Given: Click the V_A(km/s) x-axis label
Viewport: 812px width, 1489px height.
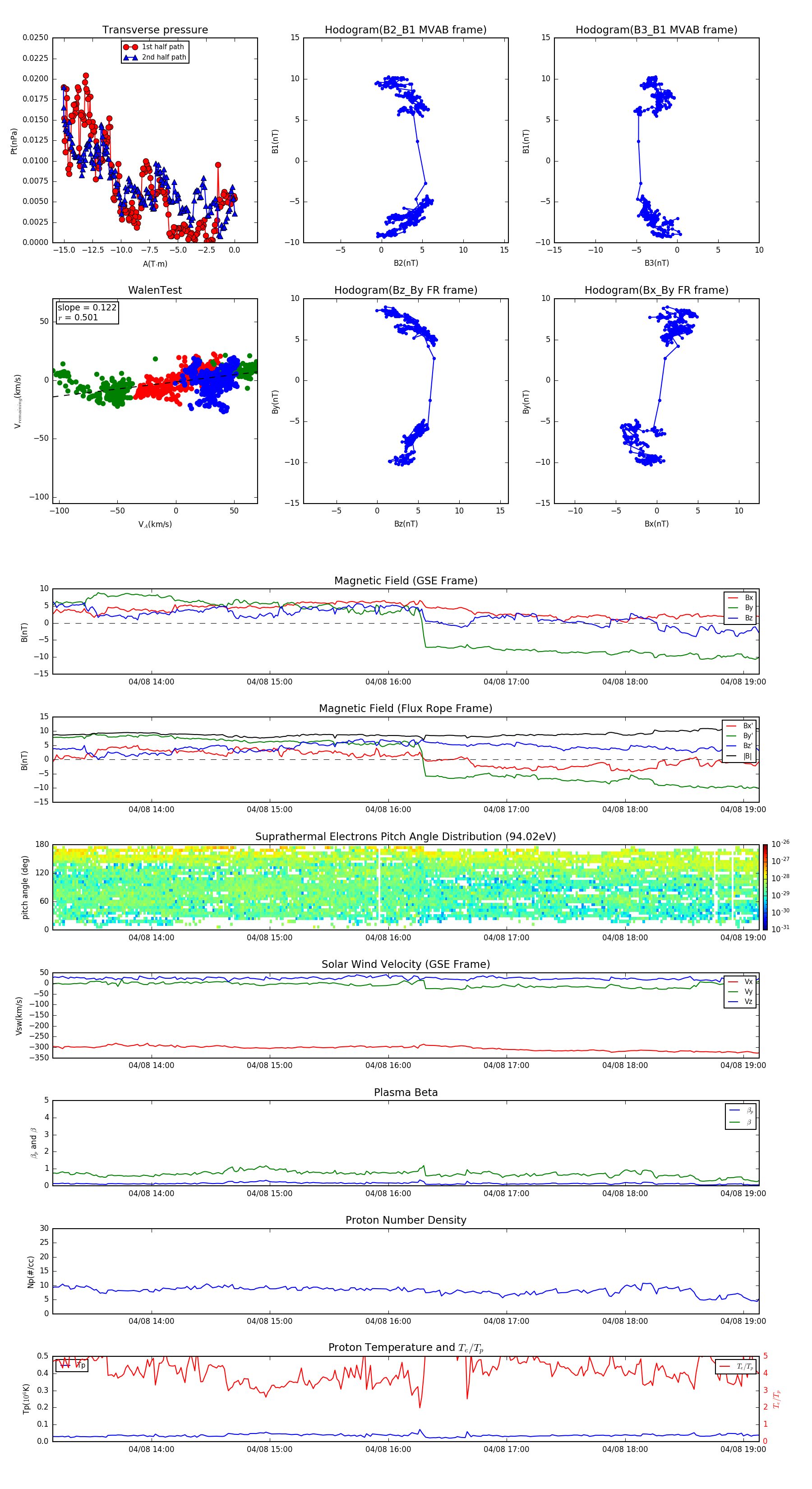Looking at the screenshot, I should pyautogui.click(x=155, y=524).
